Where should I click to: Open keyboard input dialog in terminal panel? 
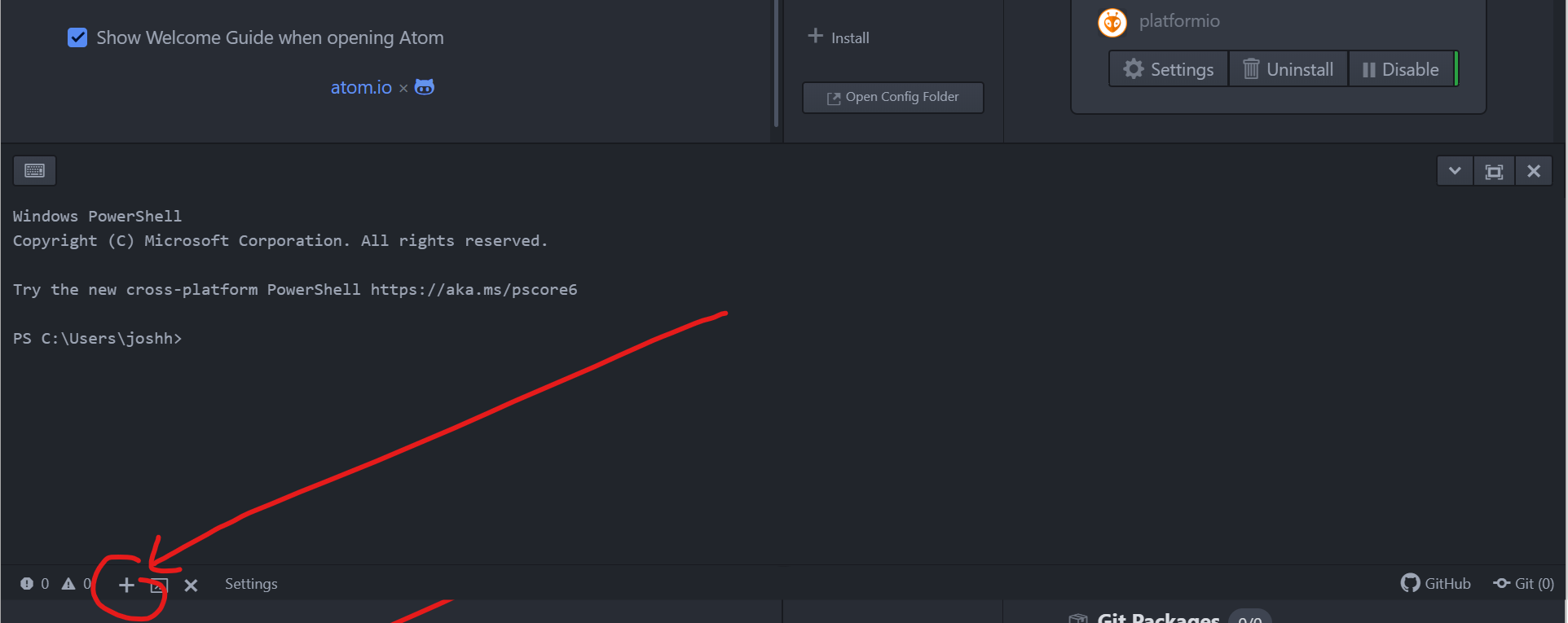(x=34, y=171)
